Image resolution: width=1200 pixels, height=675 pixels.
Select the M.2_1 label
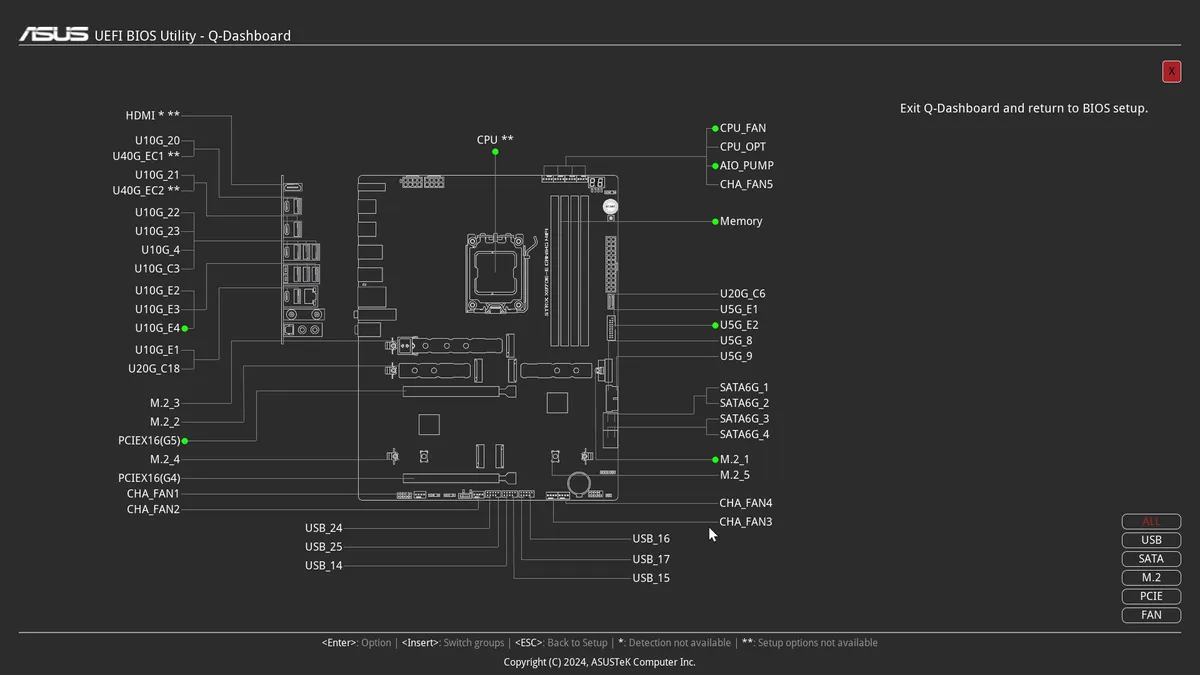[x=734, y=459]
